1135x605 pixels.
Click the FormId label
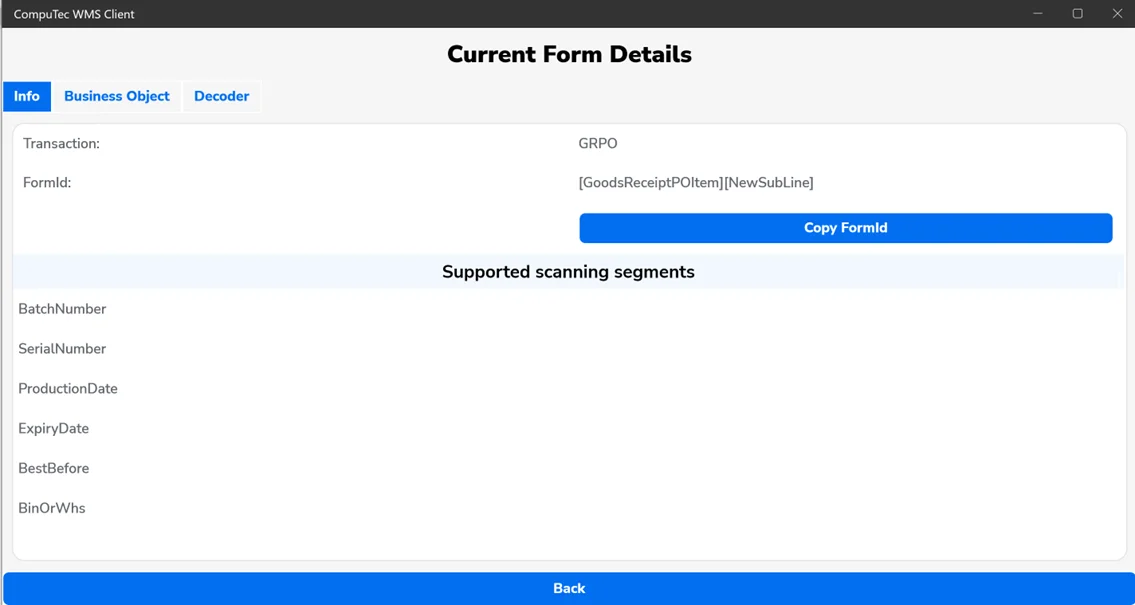point(47,182)
